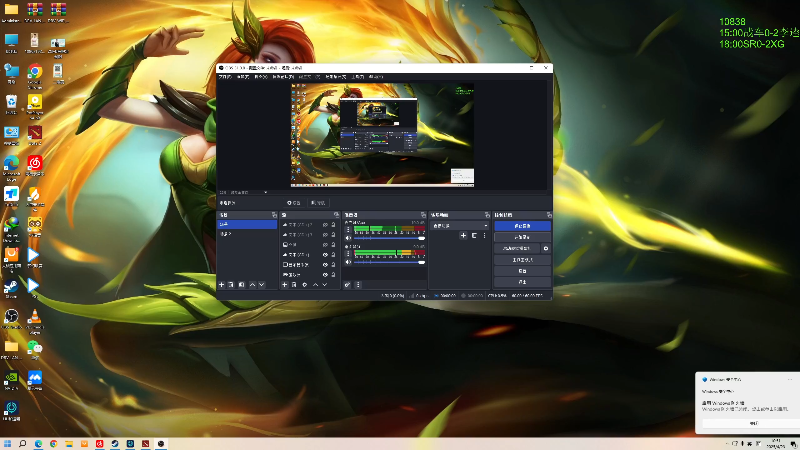
Task: Open the preview scaling dropdown below the preview
Action: pos(248,192)
